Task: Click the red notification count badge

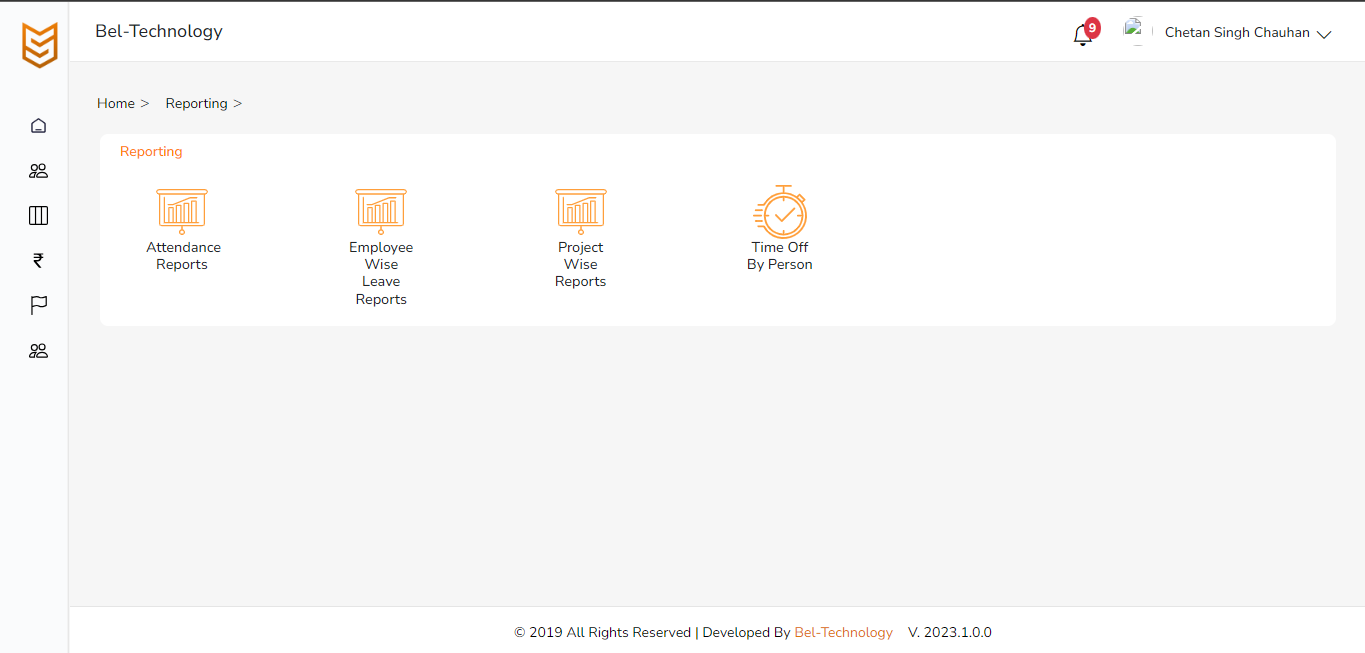Action: (x=1092, y=28)
